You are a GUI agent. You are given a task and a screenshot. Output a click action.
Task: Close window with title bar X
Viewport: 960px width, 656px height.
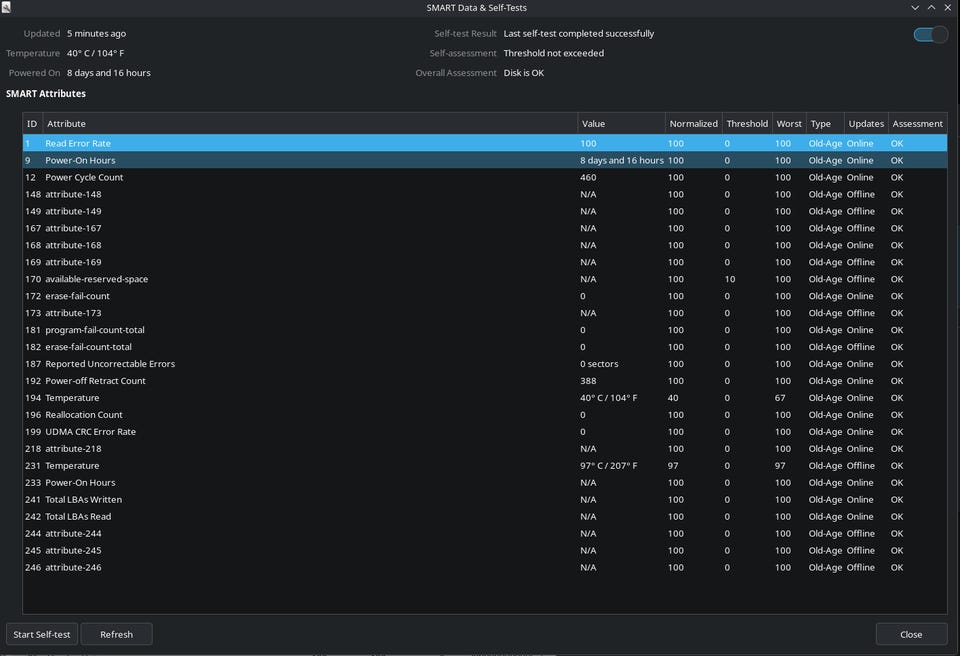(x=947, y=7)
